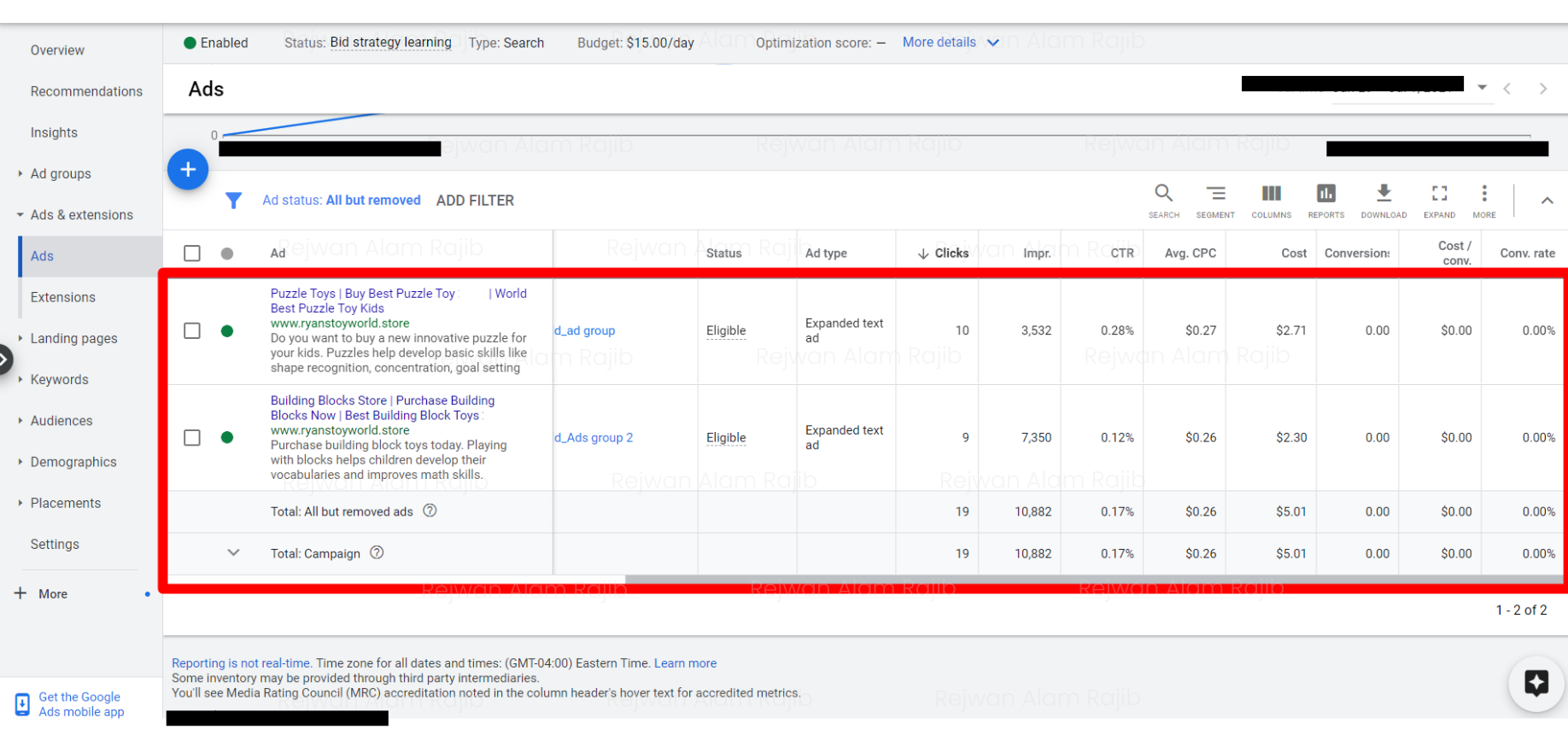The width and height of the screenshot is (1568, 741).
Task: Open Keywords in the left sidebar
Action: pyautogui.click(x=59, y=380)
